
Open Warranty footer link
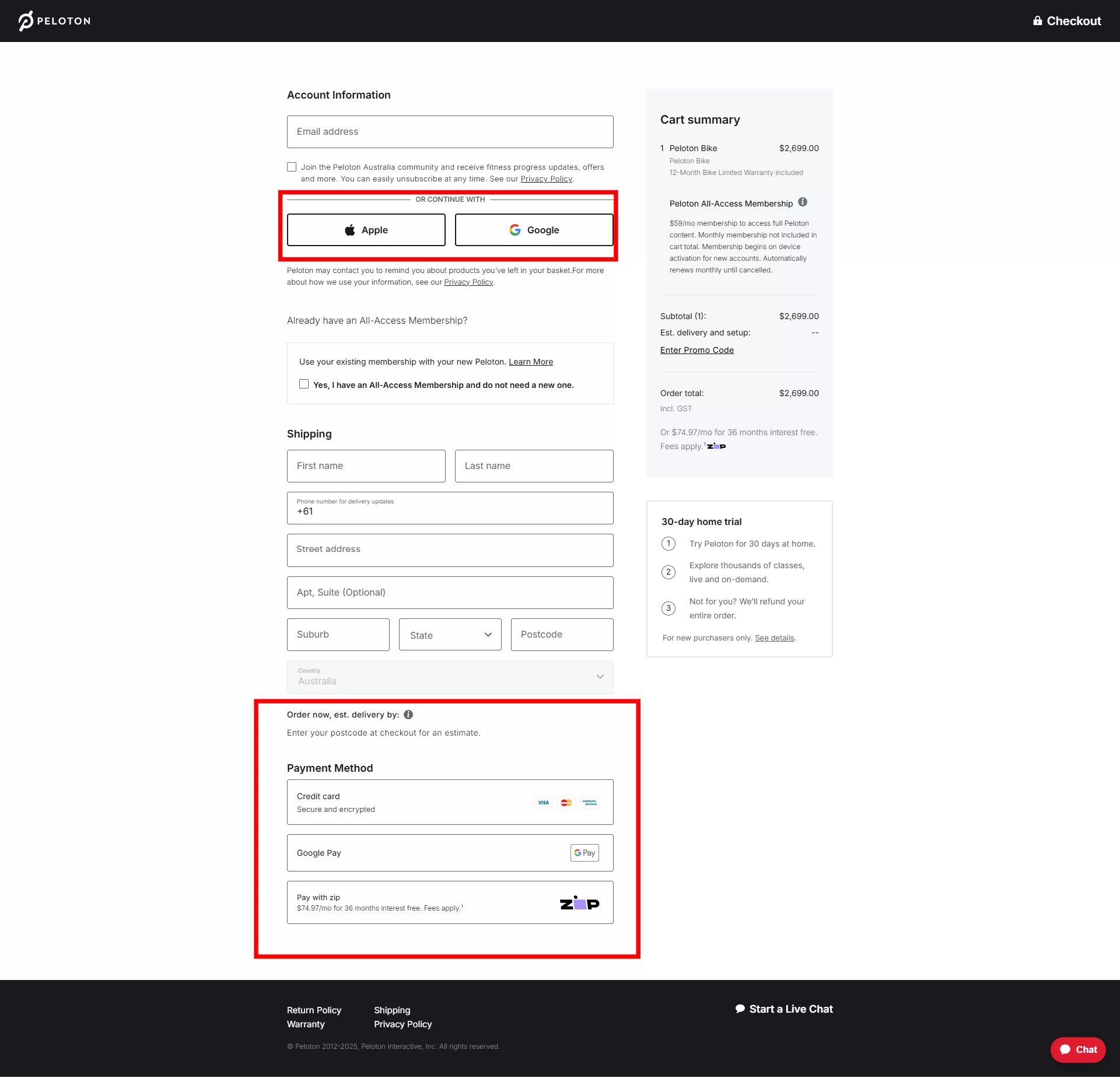pyautogui.click(x=306, y=1024)
